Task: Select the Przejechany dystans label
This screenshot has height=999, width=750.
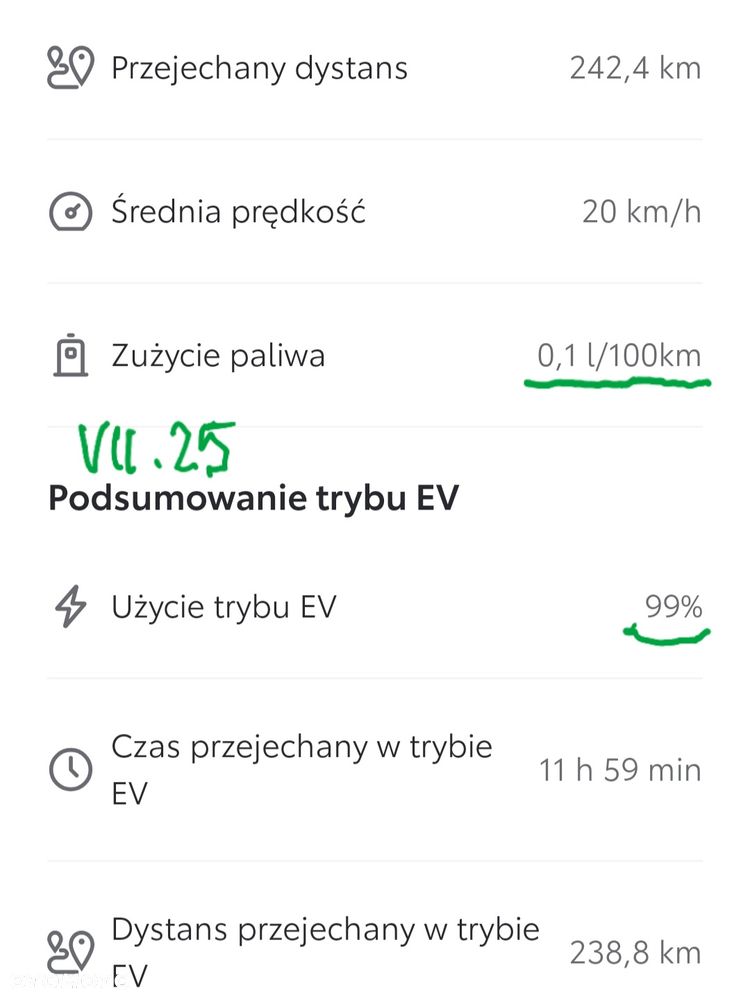Action: coord(259,69)
